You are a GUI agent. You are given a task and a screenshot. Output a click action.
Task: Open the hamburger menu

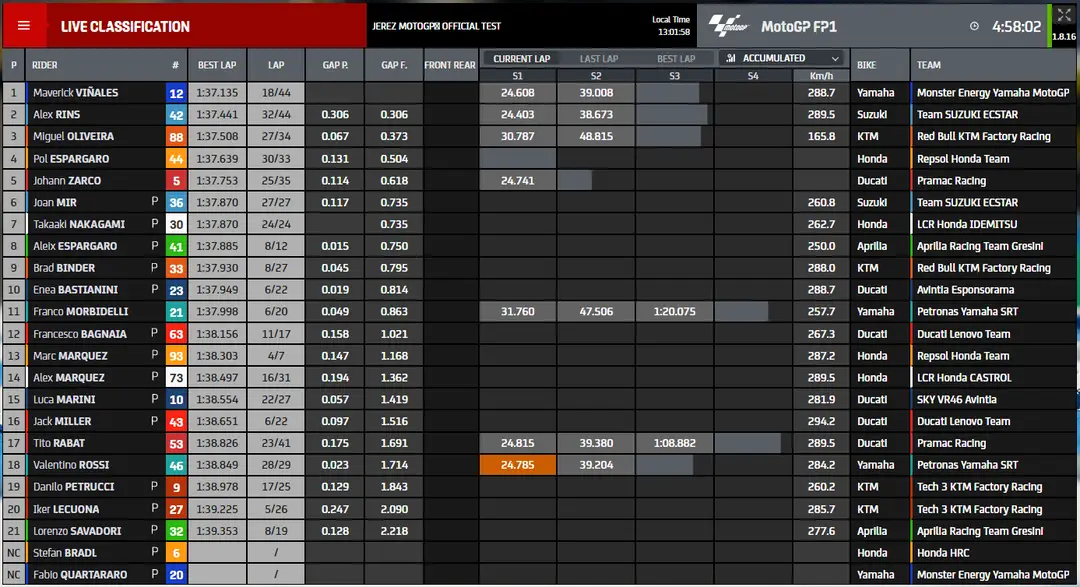24,26
